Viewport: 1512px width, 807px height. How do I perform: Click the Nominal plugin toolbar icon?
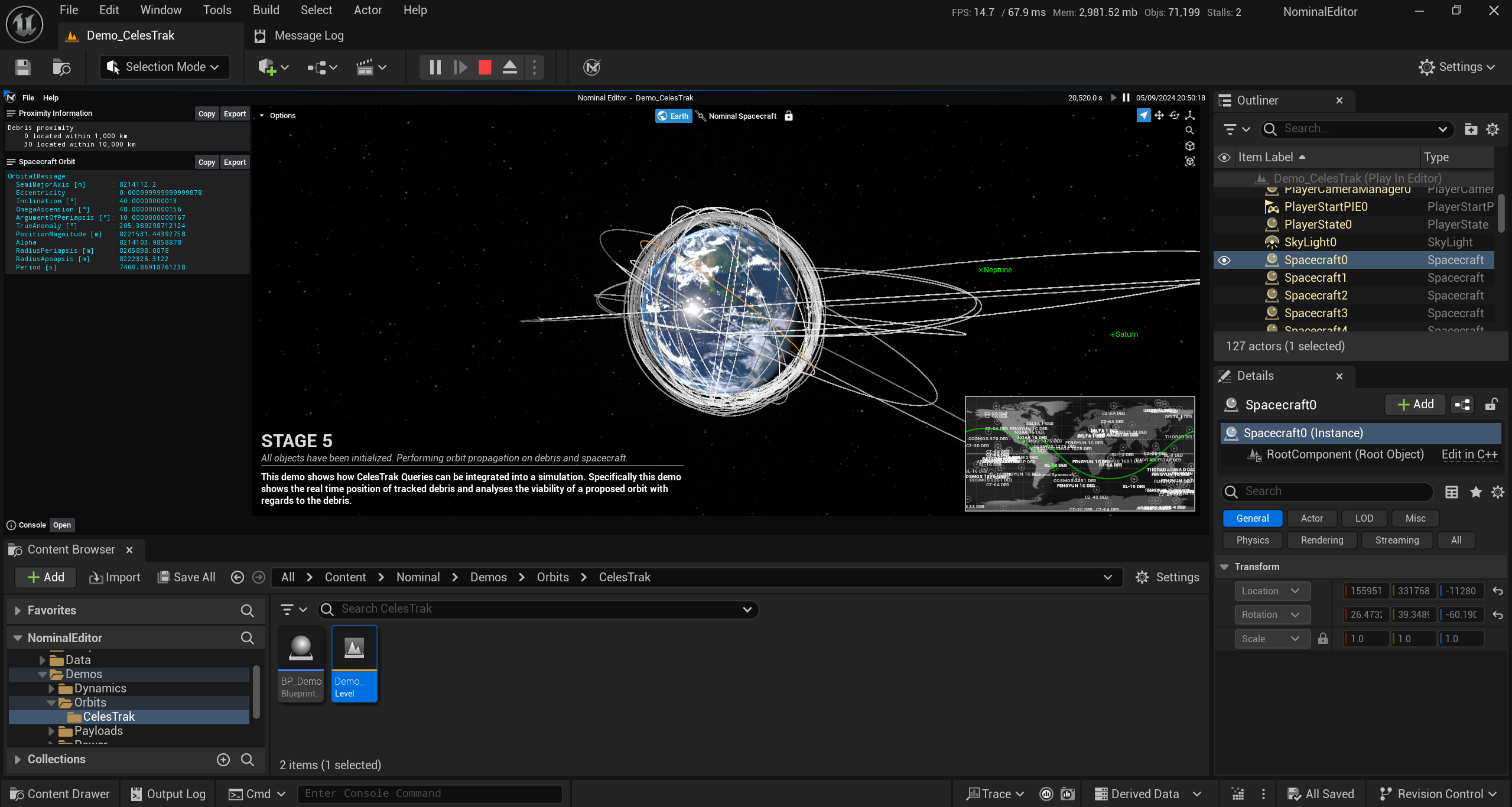(x=592, y=67)
